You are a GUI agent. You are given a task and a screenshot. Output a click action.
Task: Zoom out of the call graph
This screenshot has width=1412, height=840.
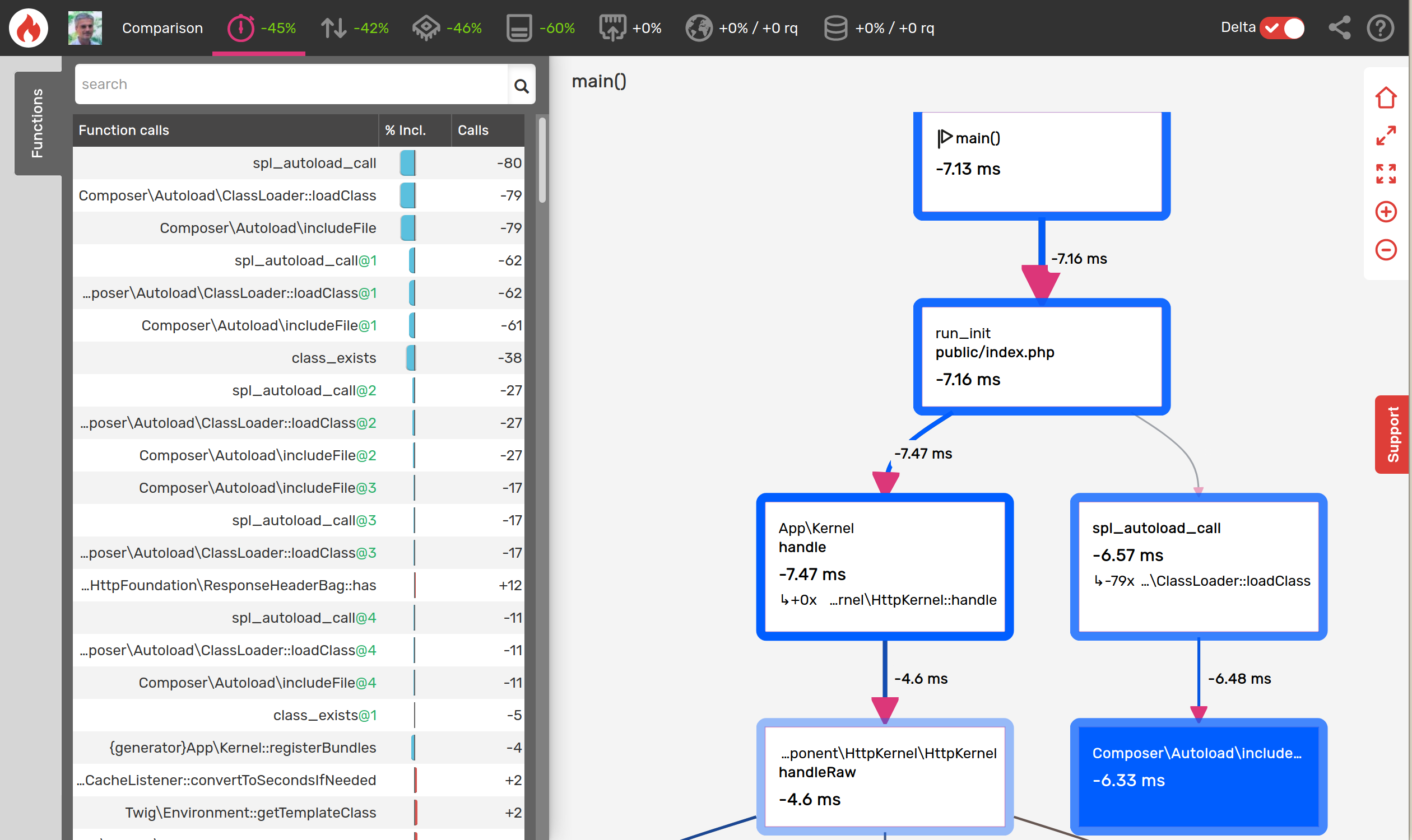pyautogui.click(x=1385, y=250)
